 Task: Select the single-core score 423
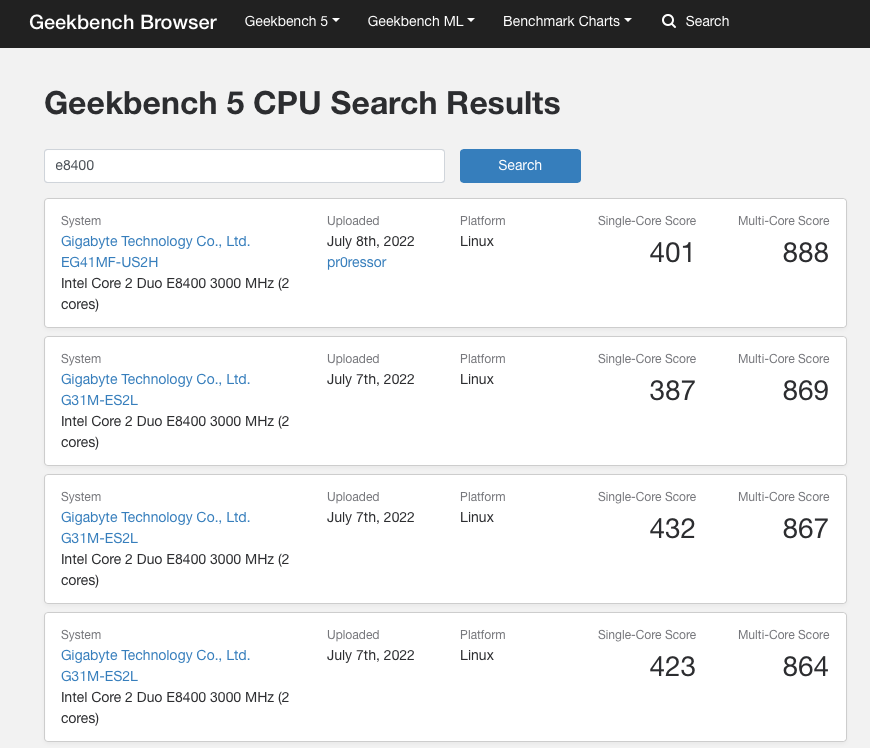[x=672, y=666]
